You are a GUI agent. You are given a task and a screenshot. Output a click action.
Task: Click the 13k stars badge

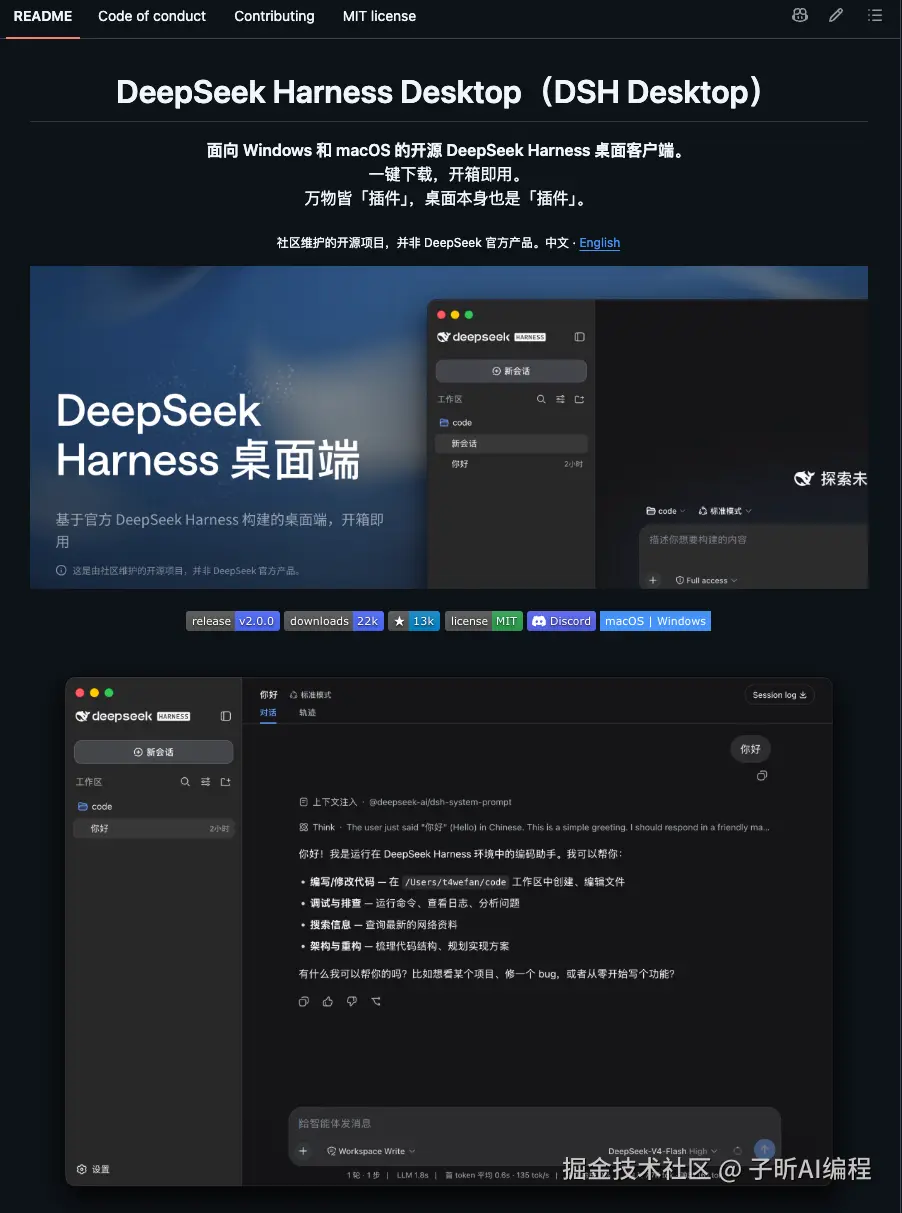point(414,621)
